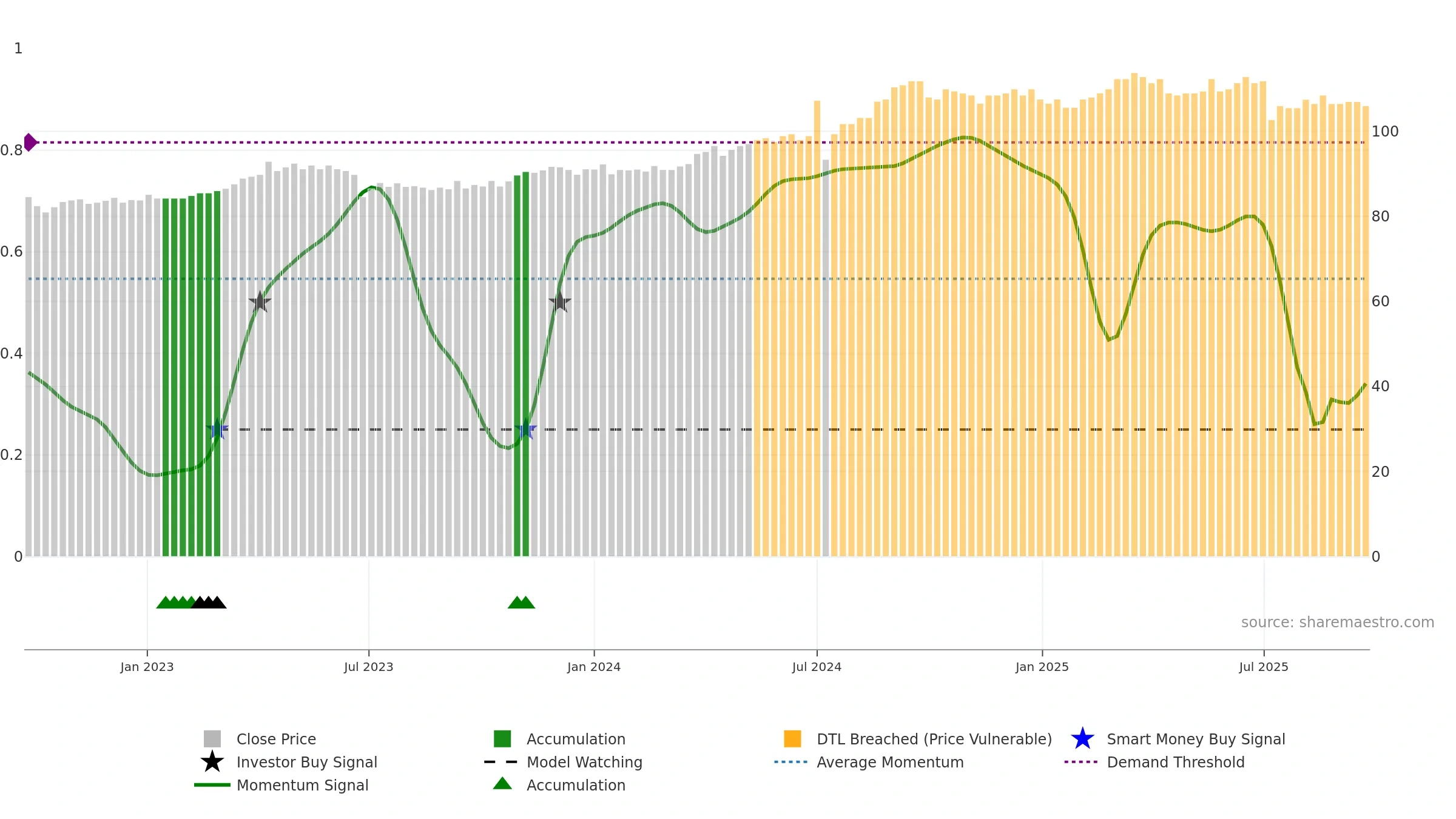Click the Jul 2024 axis label
The image size is (1456, 819).
[x=817, y=667]
